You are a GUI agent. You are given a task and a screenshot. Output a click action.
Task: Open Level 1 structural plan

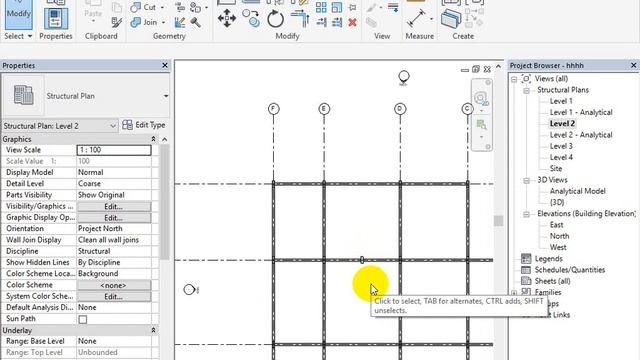coord(561,101)
